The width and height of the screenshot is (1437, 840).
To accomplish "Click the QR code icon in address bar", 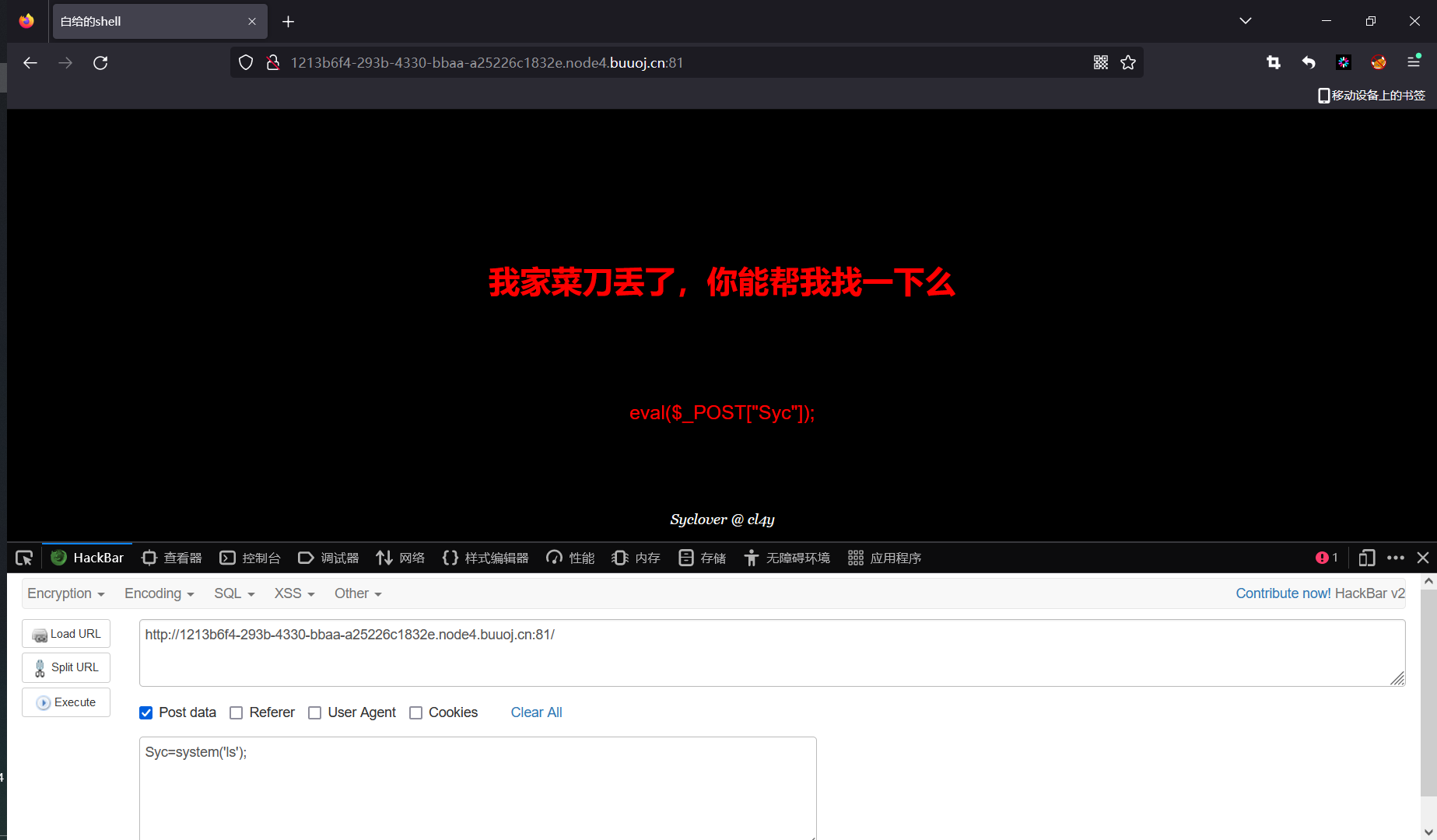I will tap(1101, 63).
